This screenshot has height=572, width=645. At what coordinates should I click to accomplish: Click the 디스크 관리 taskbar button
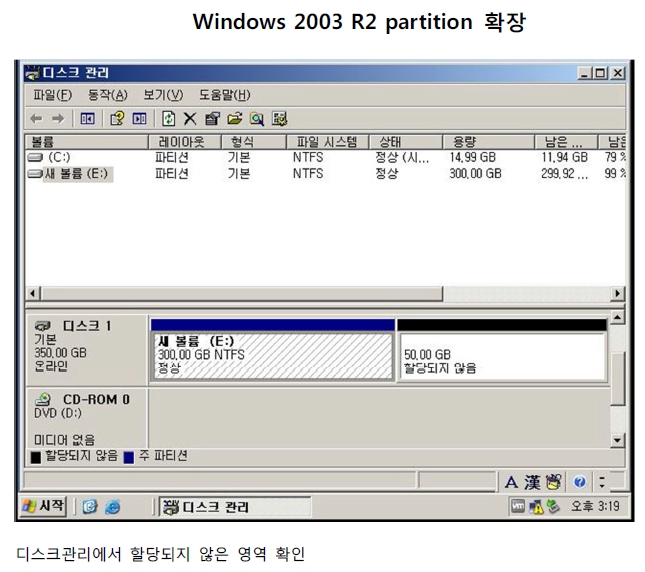[235, 507]
